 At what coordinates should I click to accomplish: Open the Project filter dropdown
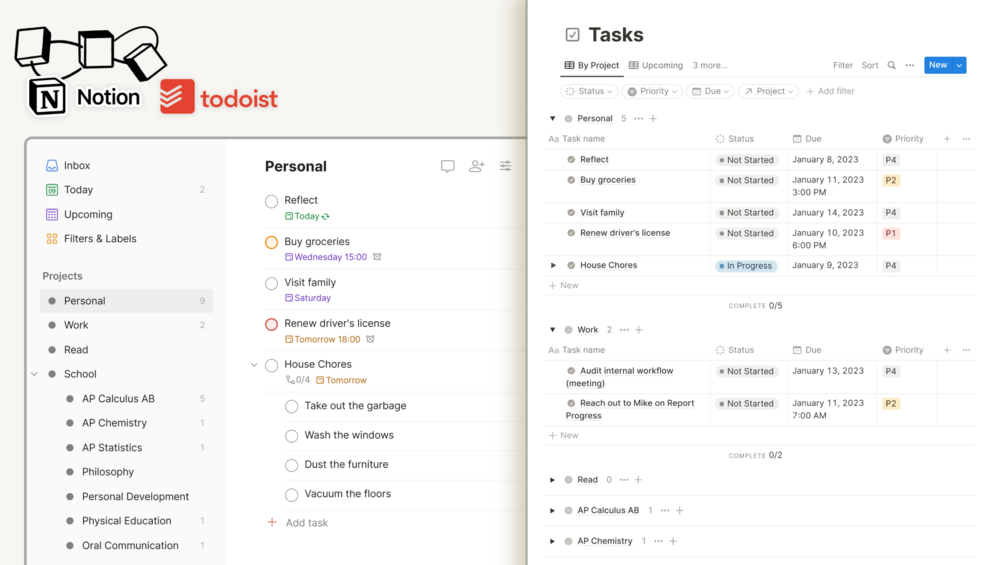[x=768, y=92]
